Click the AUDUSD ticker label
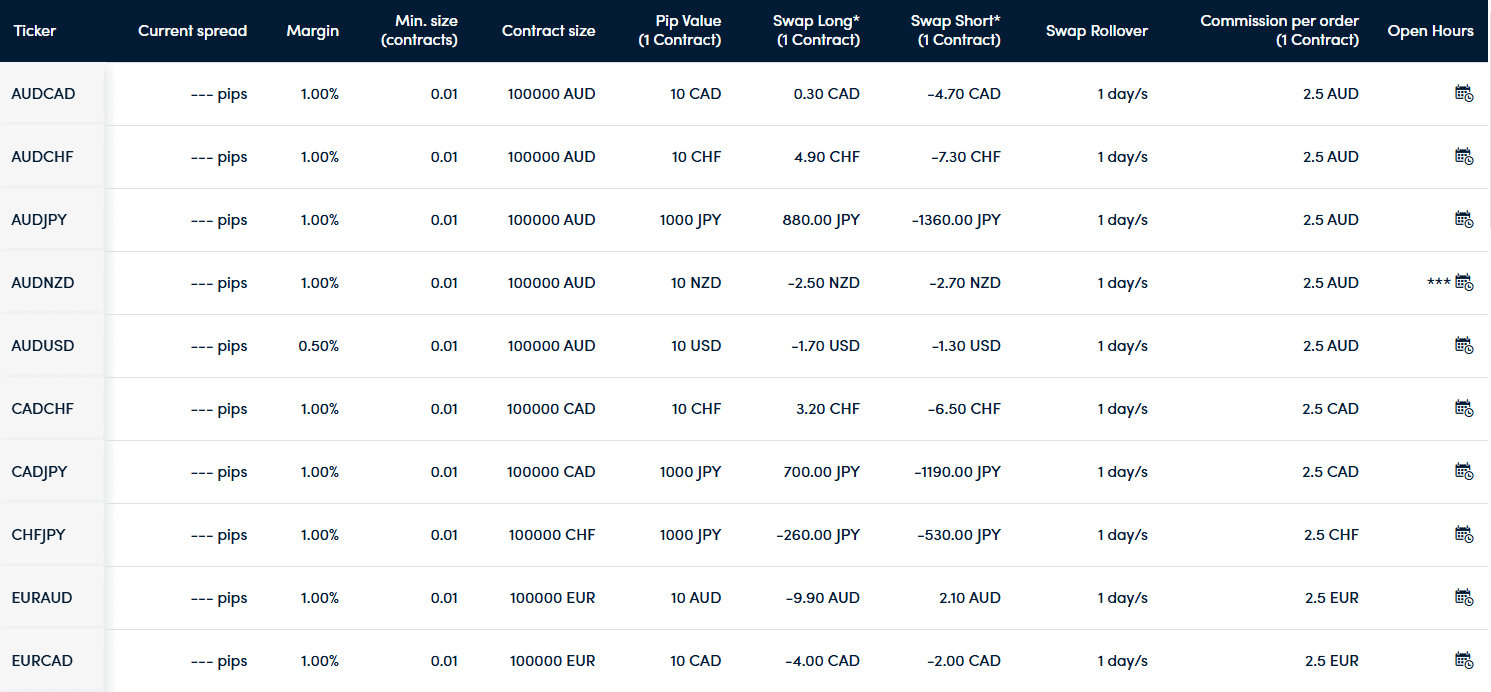Image resolution: width=1491 pixels, height=692 pixels. click(x=42, y=345)
